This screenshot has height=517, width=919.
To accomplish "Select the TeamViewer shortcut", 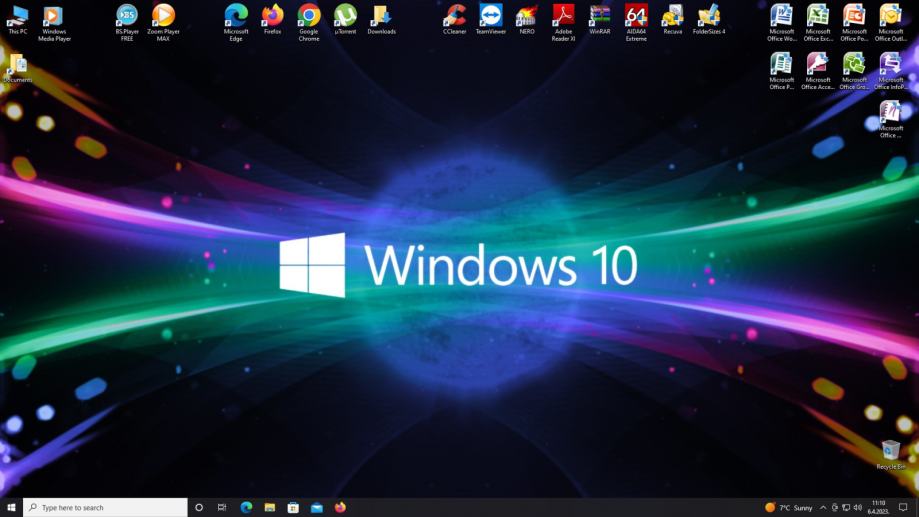I will tap(491, 20).
